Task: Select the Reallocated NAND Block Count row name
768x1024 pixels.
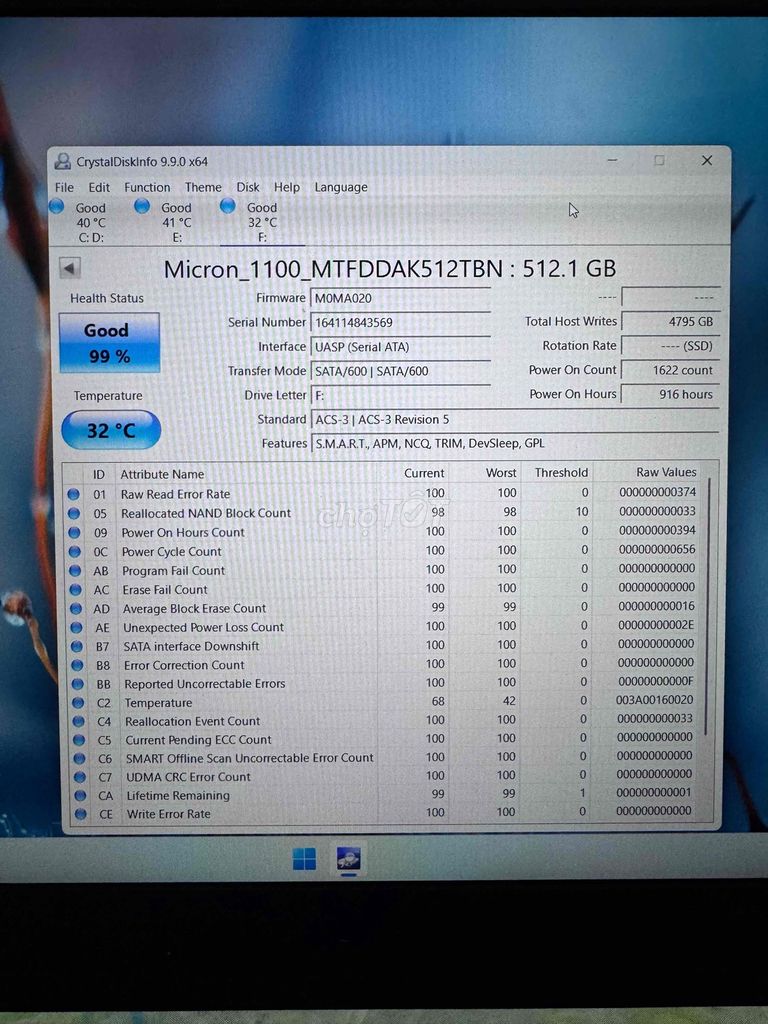Action: [x=206, y=513]
